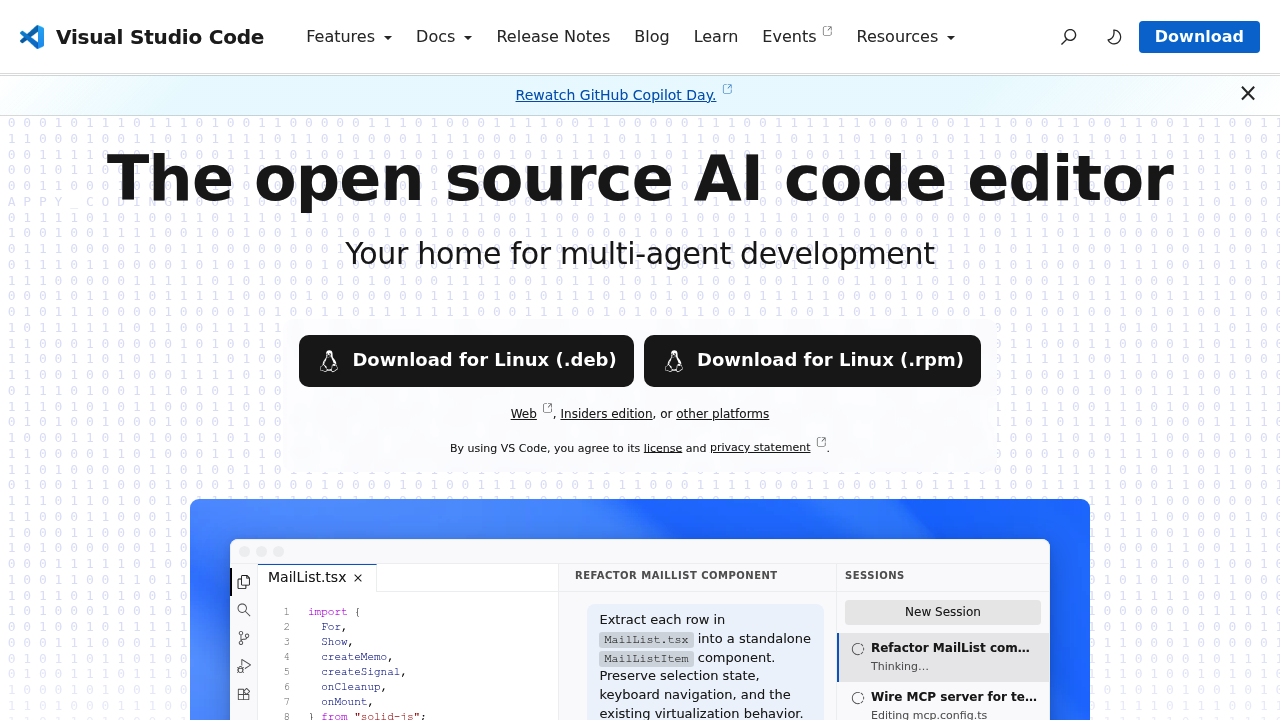Screen dimensions: 1280x720
Task: Click the Visual Studio Code logo icon
Action: pos(32,37)
